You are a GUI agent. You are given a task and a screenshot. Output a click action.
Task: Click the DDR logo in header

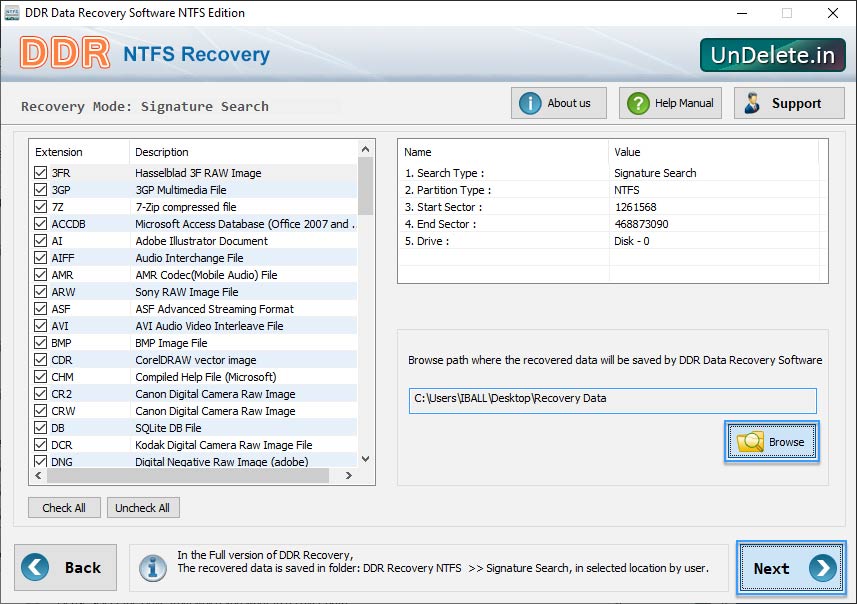[x=64, y=53]
